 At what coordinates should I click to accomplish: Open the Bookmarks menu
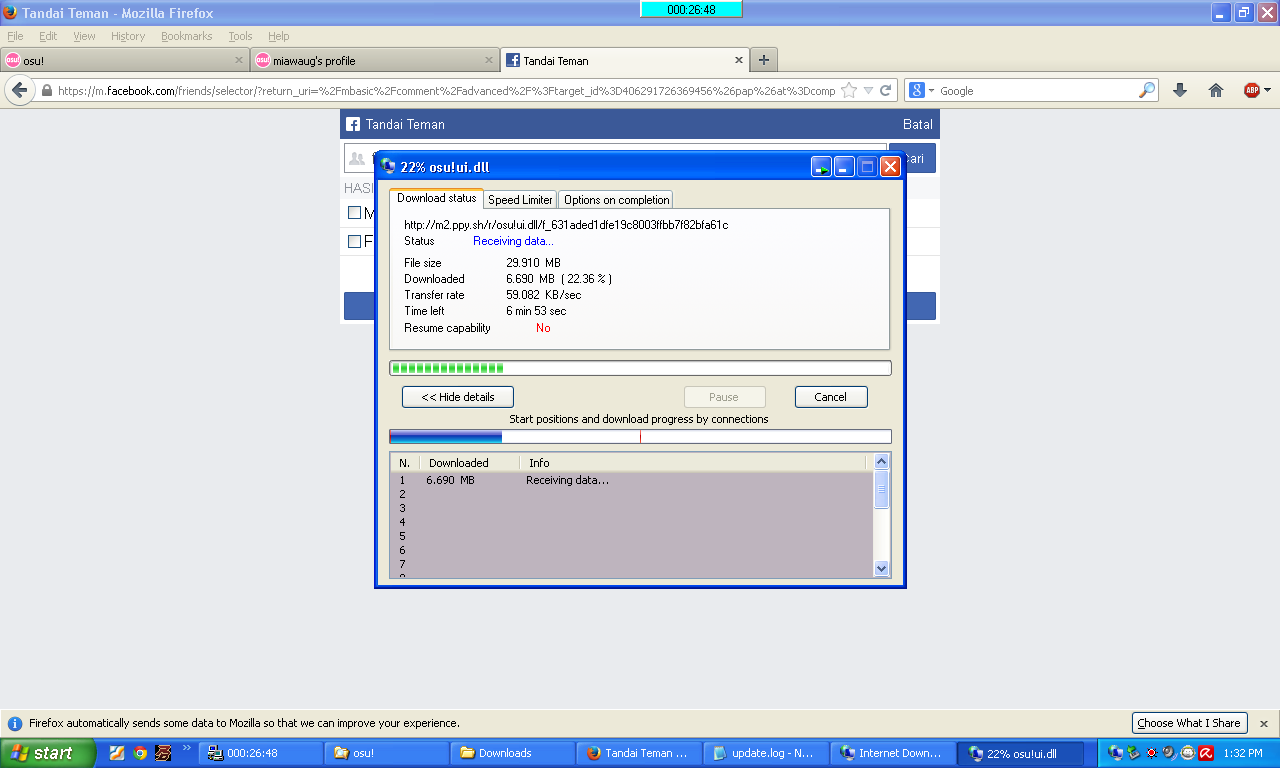tap(187, 36)
